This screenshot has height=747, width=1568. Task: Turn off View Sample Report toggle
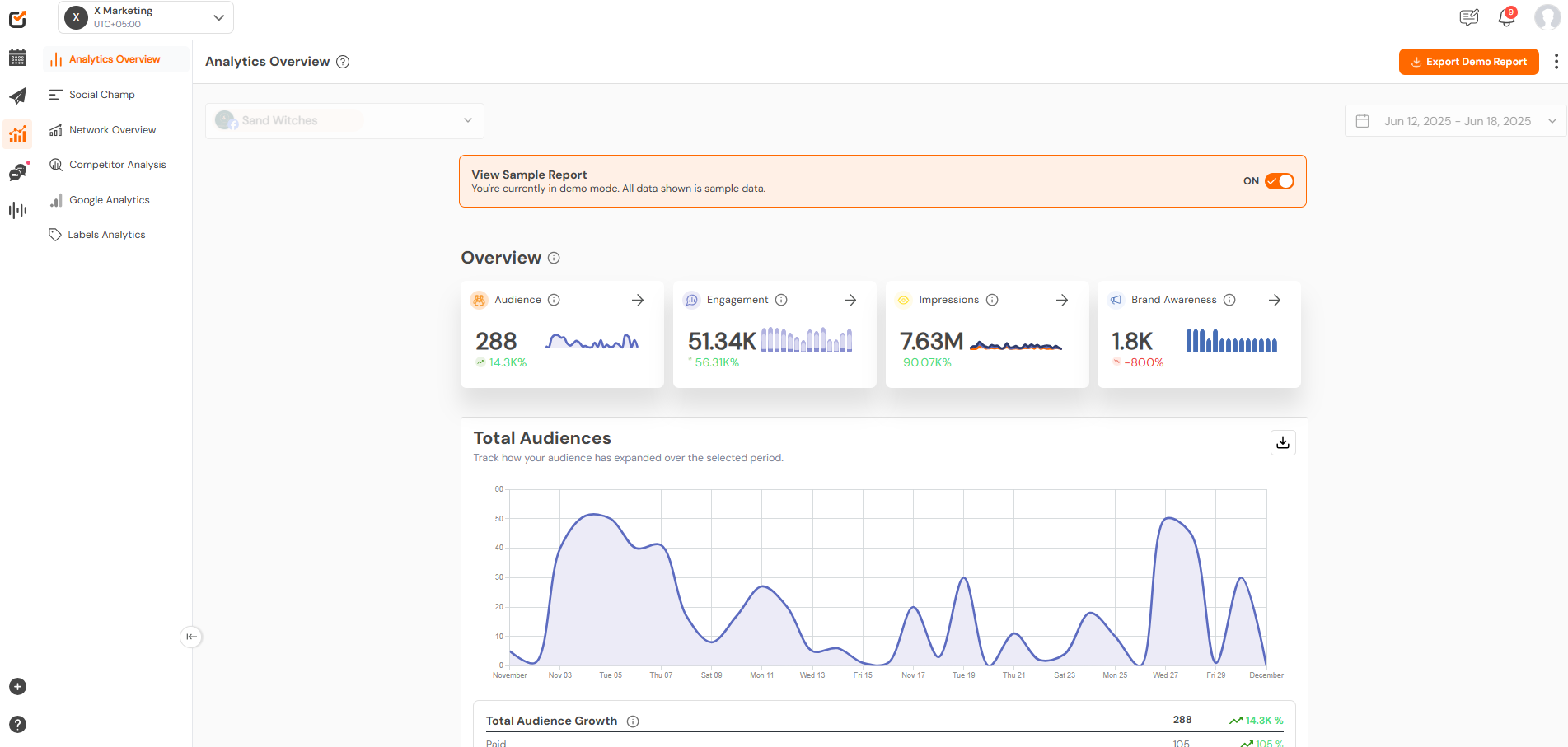(1279, 181)
